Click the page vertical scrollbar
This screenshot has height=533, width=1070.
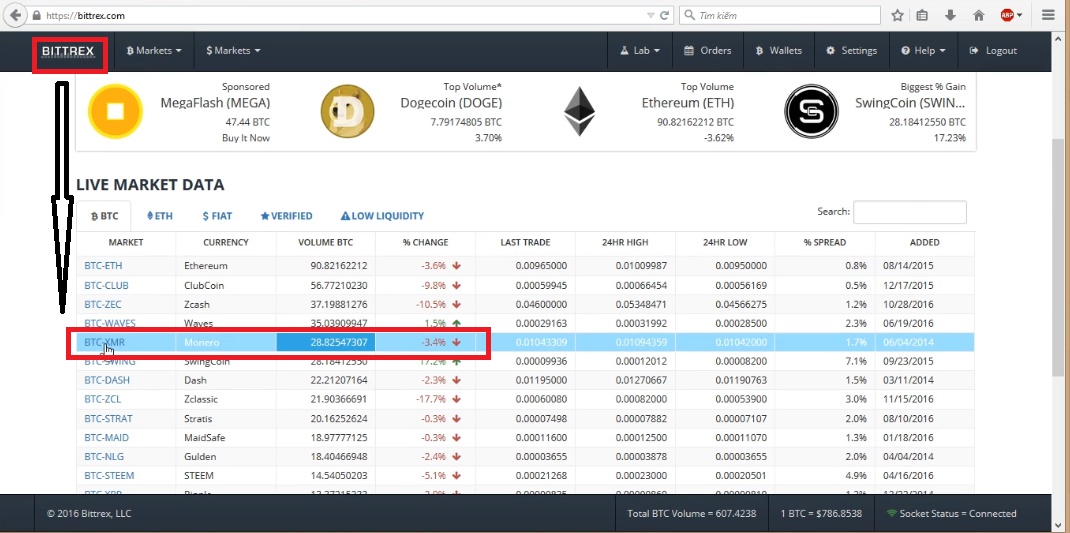pos(1057,258)
